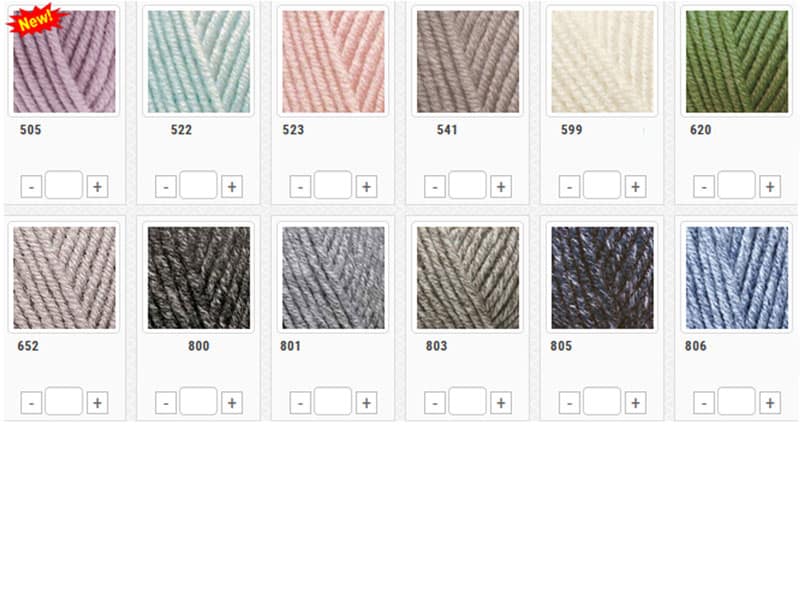Add one of yarn color 652

tap(97, 403)
